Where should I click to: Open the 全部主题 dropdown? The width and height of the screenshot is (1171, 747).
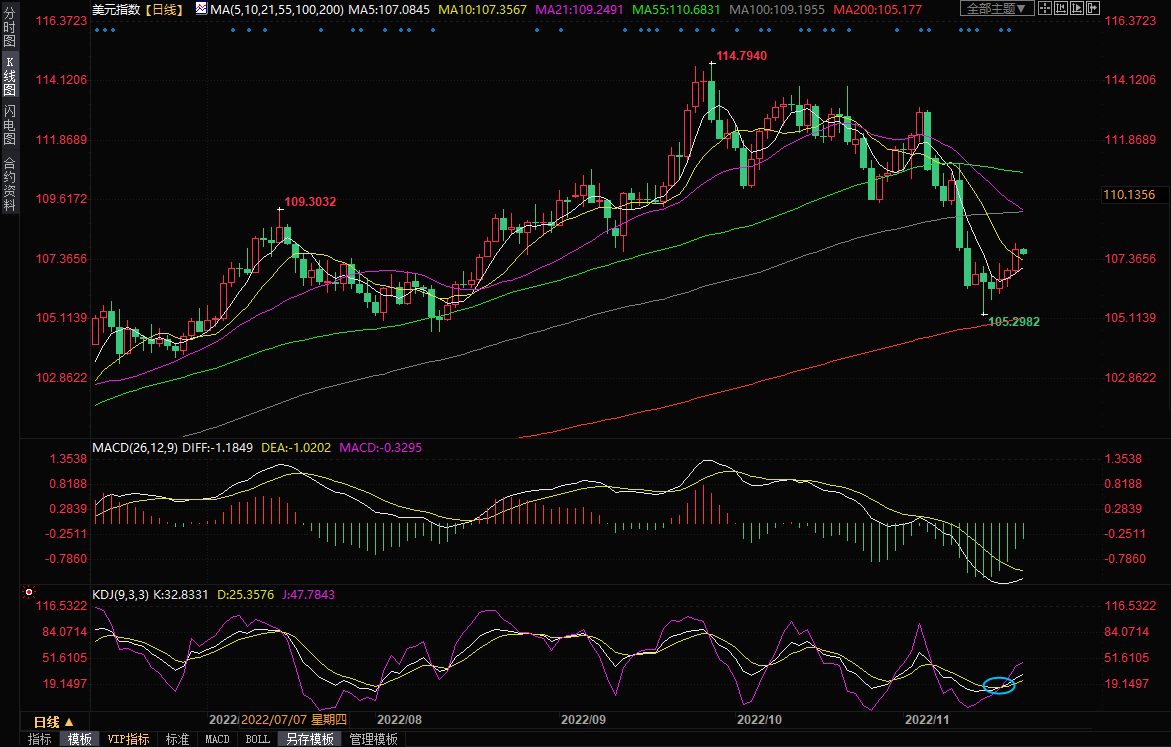(x=992, y=8)
